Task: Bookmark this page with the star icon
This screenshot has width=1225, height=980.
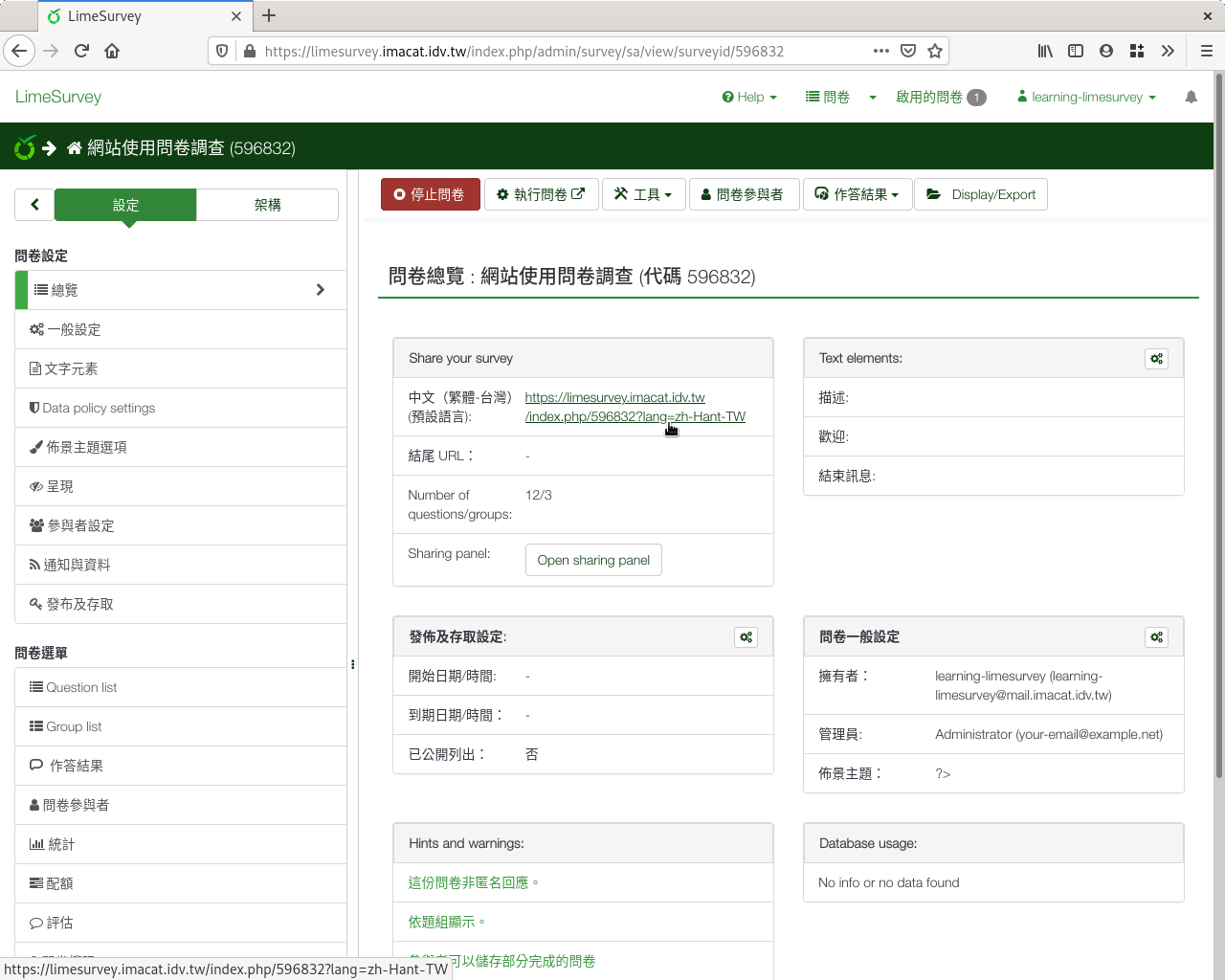Action: tap(935, 51)
